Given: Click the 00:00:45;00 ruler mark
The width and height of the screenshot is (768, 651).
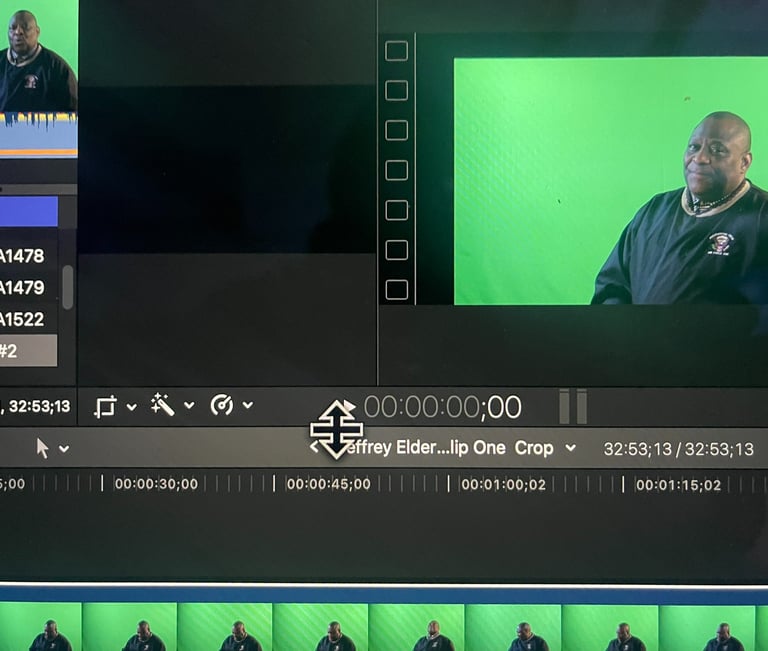Looking at the screenshot, I should coord(328,484).
